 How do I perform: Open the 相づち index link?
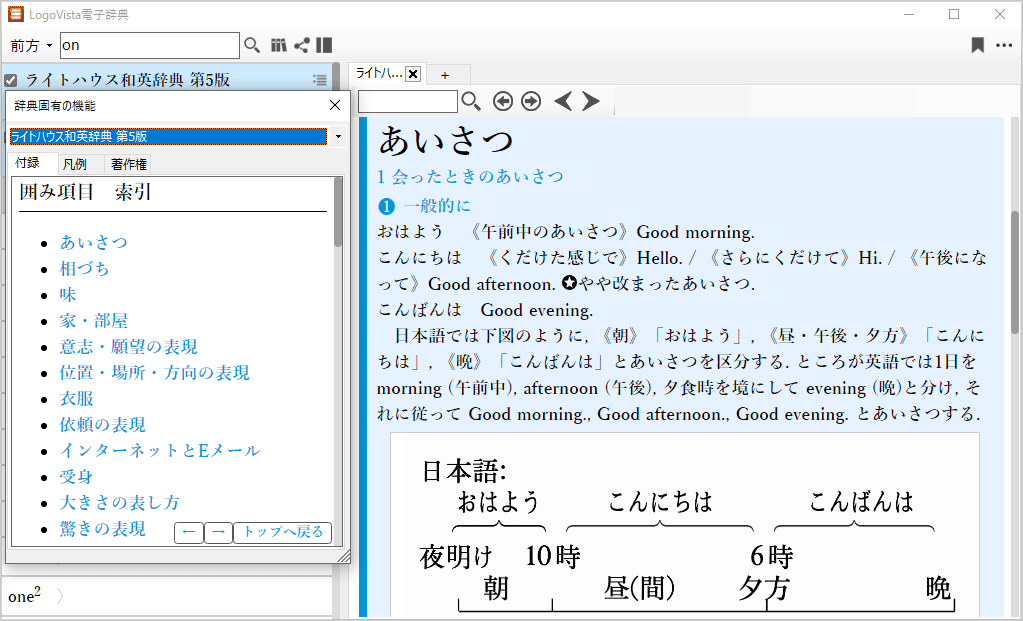pyautogui.click(x=85, y=269)
